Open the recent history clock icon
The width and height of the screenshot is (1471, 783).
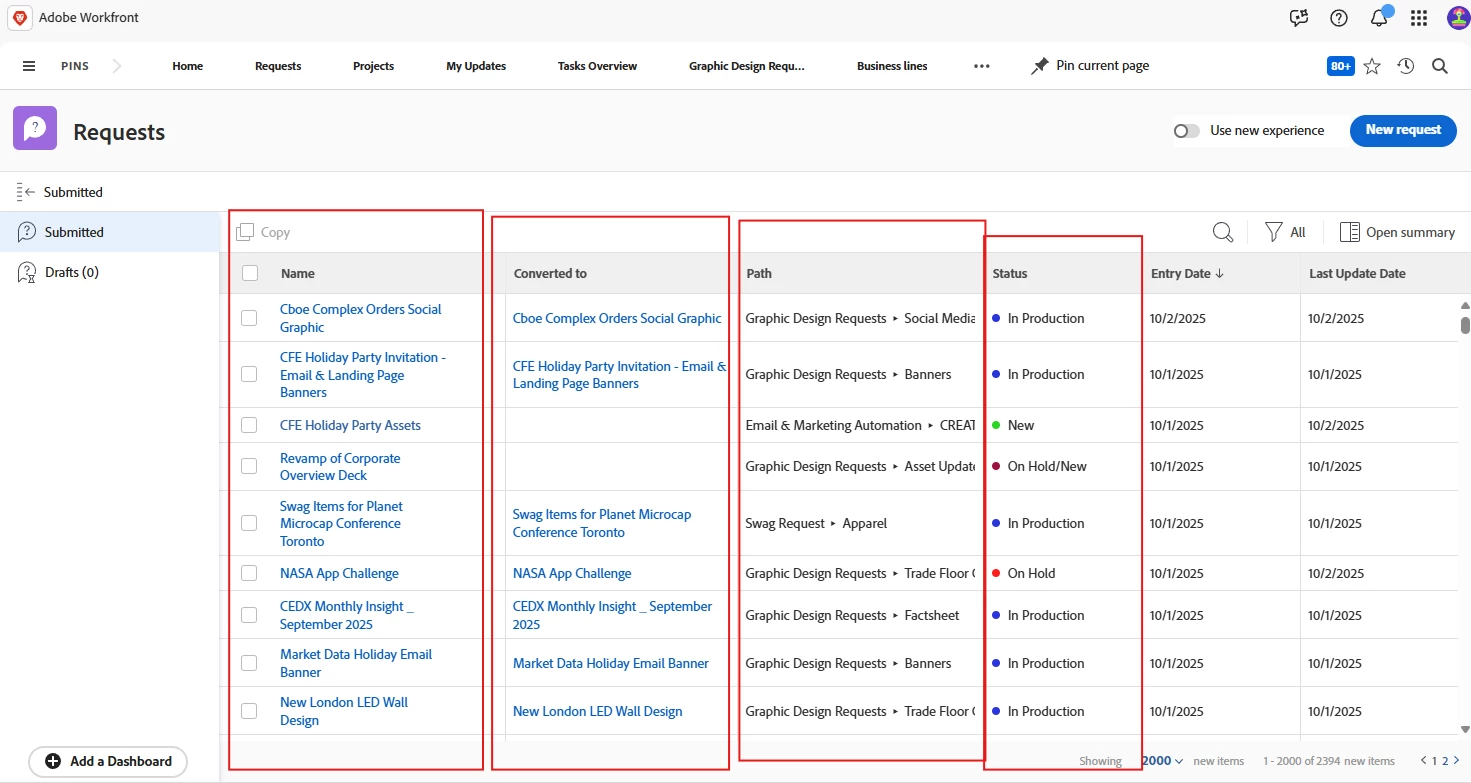click(x=1406, y=66)
